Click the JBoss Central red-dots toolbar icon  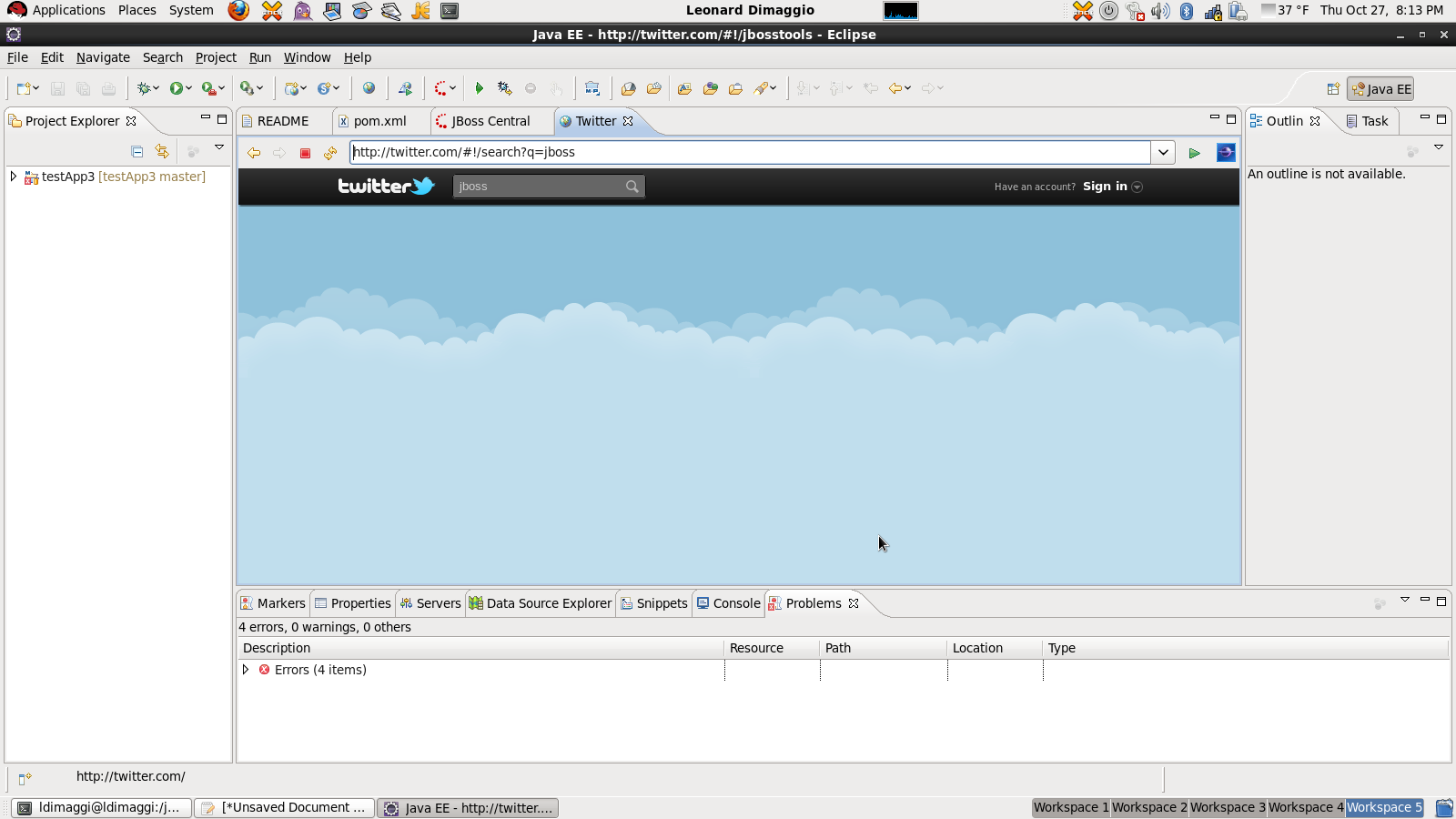click(440, 88)
